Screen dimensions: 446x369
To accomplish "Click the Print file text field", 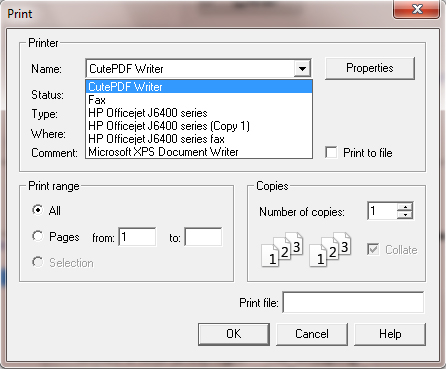I will (x=353, y=302).
